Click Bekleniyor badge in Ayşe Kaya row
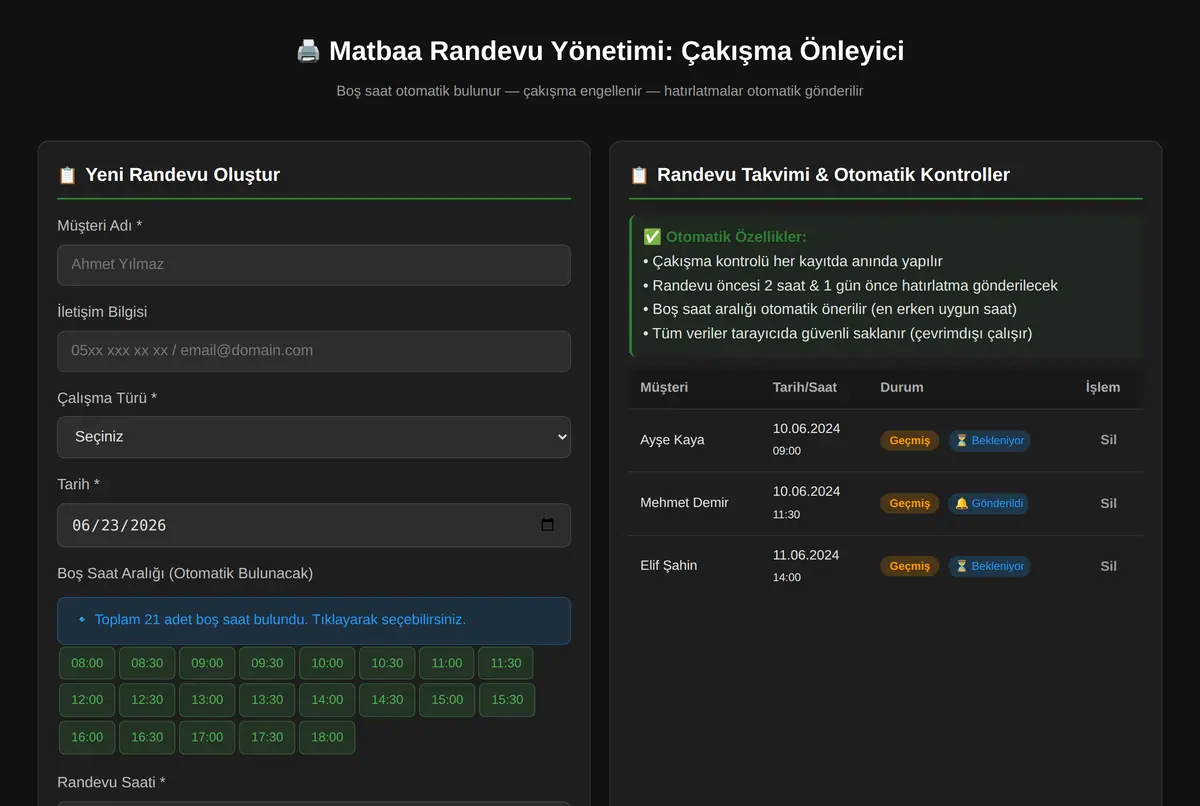The image size is (1200, 806). pyautogui.click(x=989, y=441)
